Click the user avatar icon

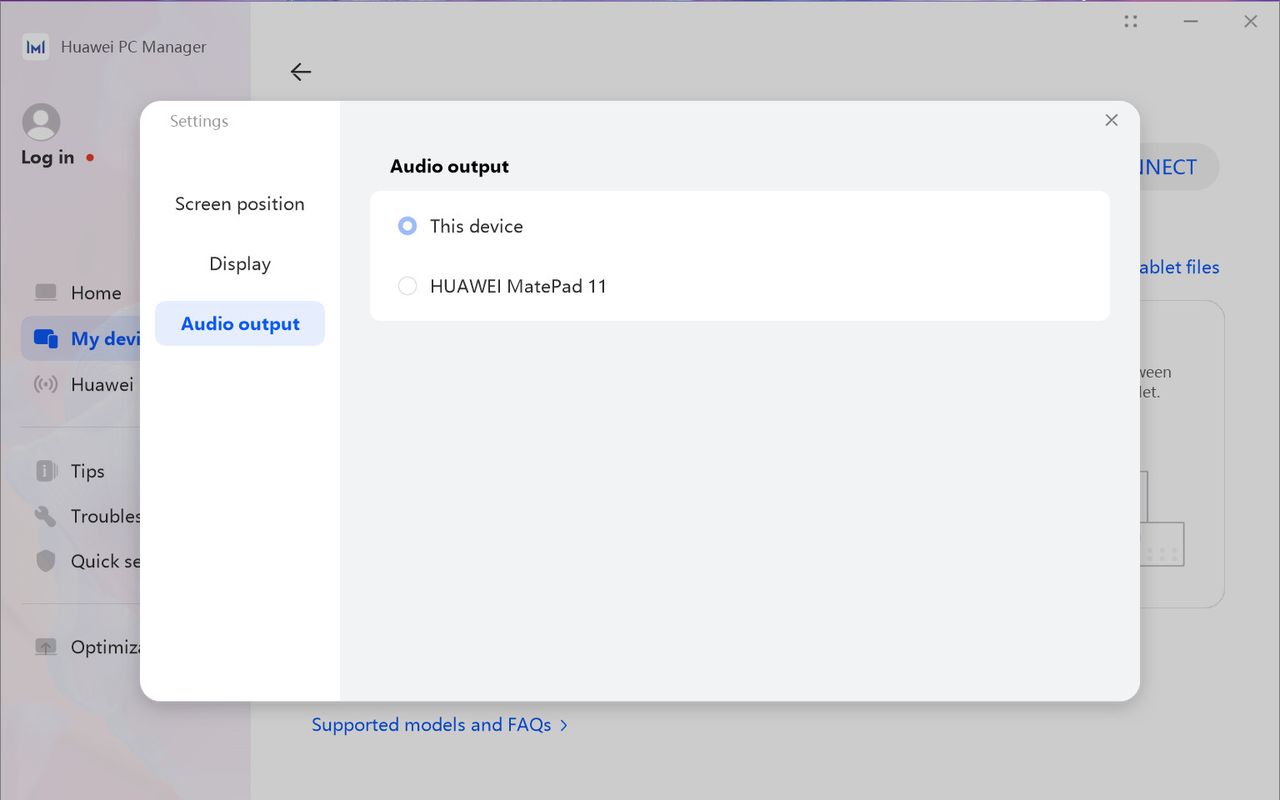coord(41,122)
